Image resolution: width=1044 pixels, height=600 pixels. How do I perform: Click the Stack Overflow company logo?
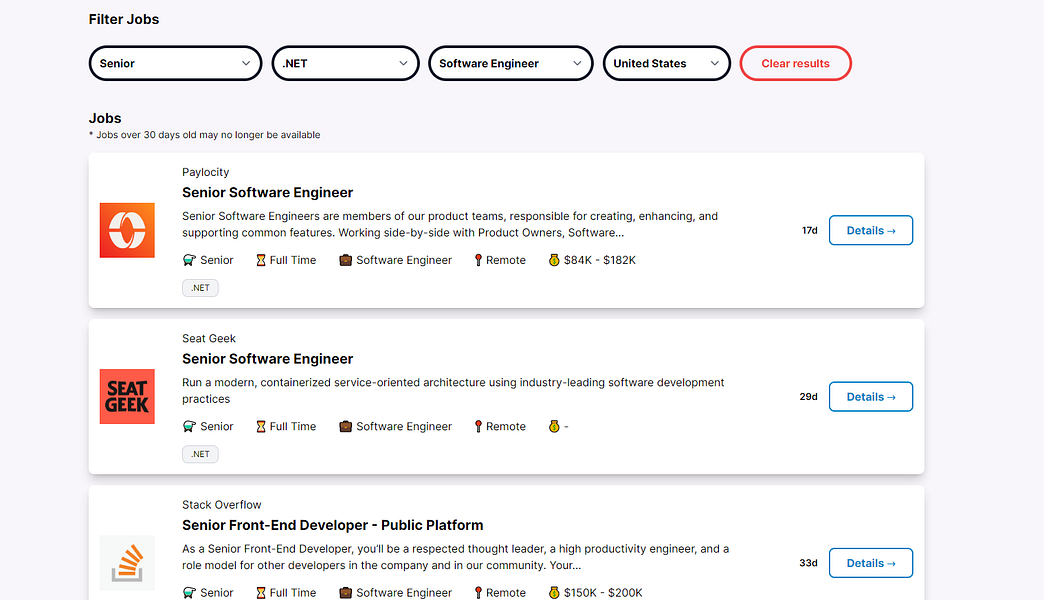[127, 563]
